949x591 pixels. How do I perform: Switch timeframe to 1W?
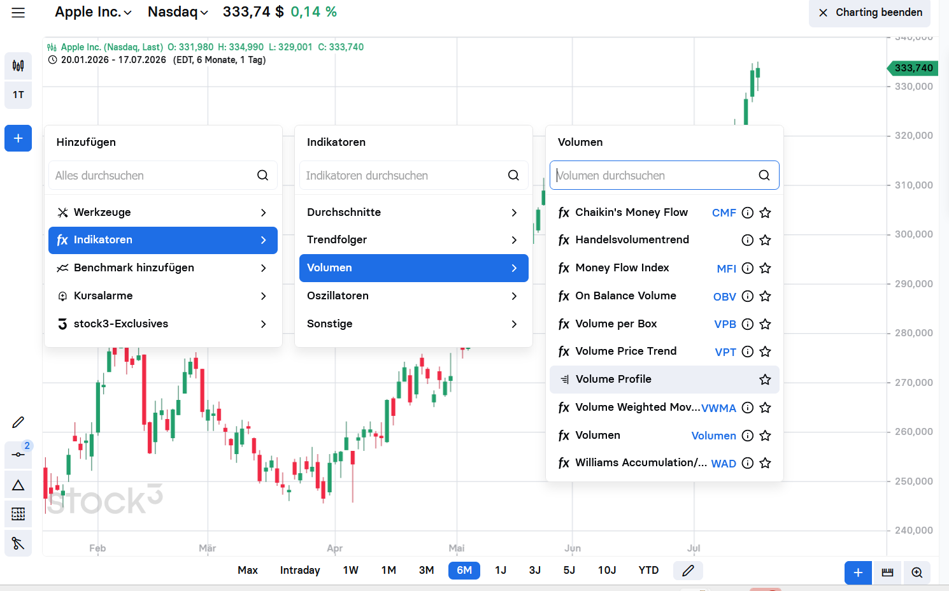[x=350, y=570]
